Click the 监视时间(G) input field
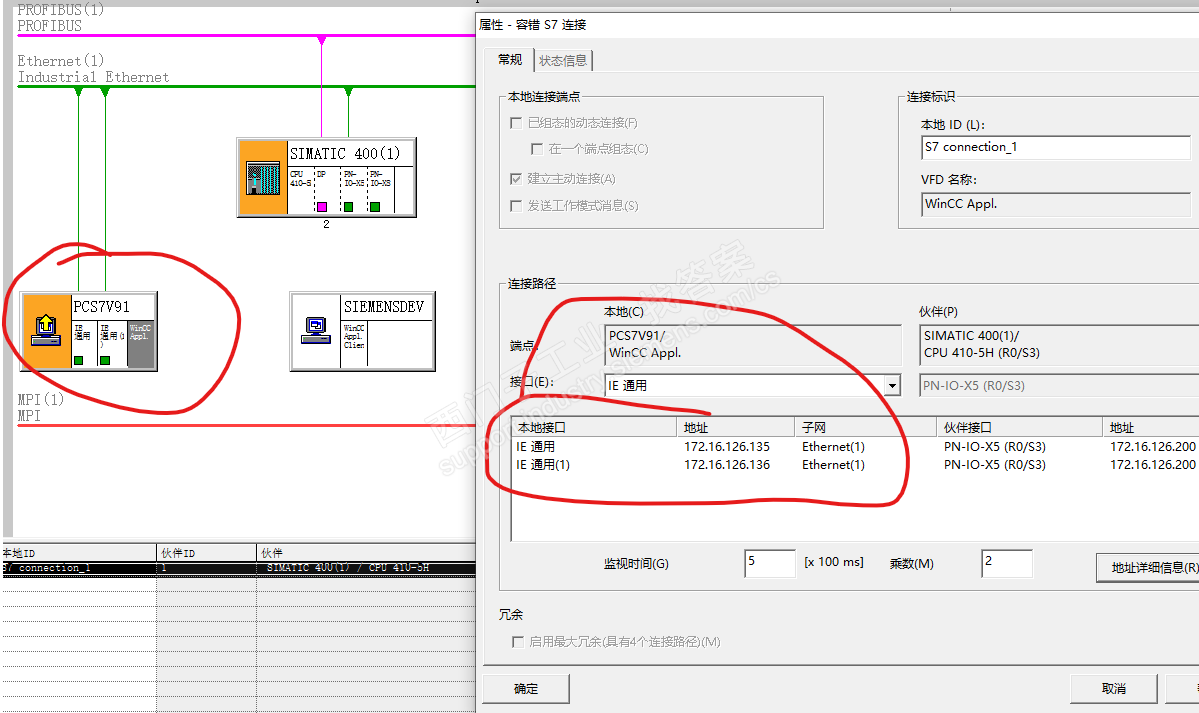1199x713 pixels. click(770, 563)
